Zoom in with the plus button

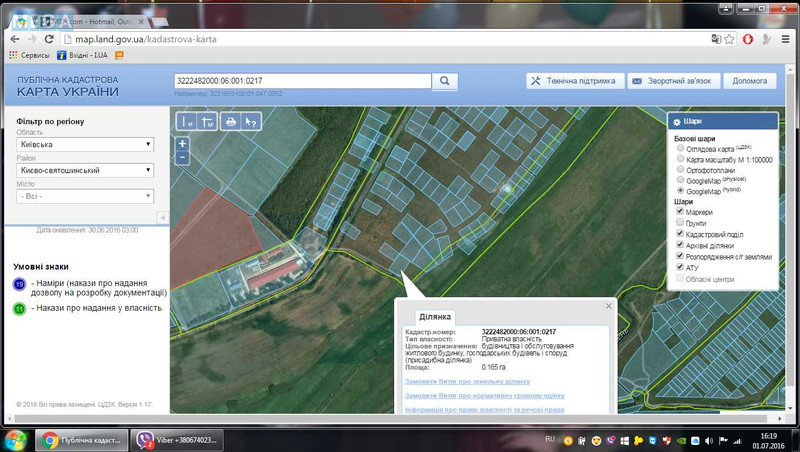[183, 144]
